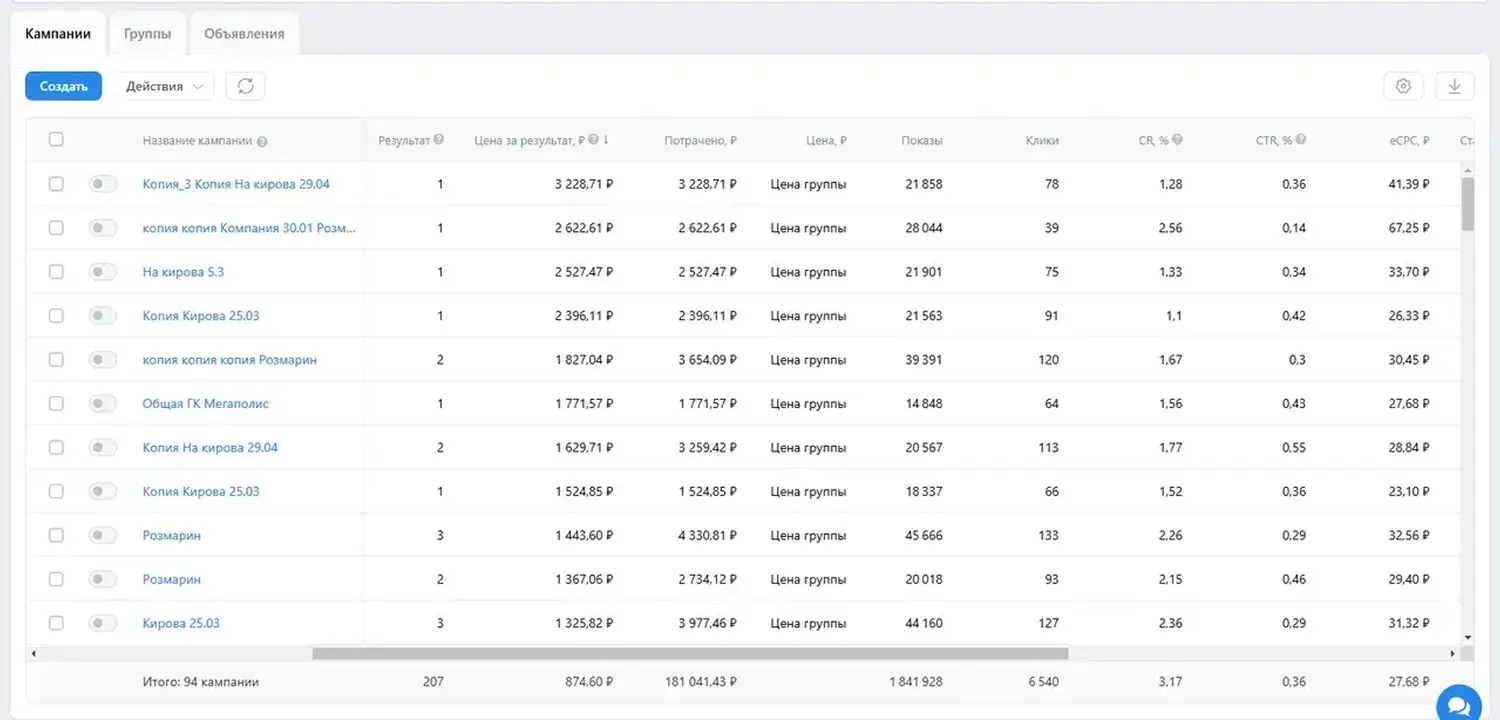1500x720 pixels.
Task: Click help icon beside Название кампании
Action: pos(262,141)
